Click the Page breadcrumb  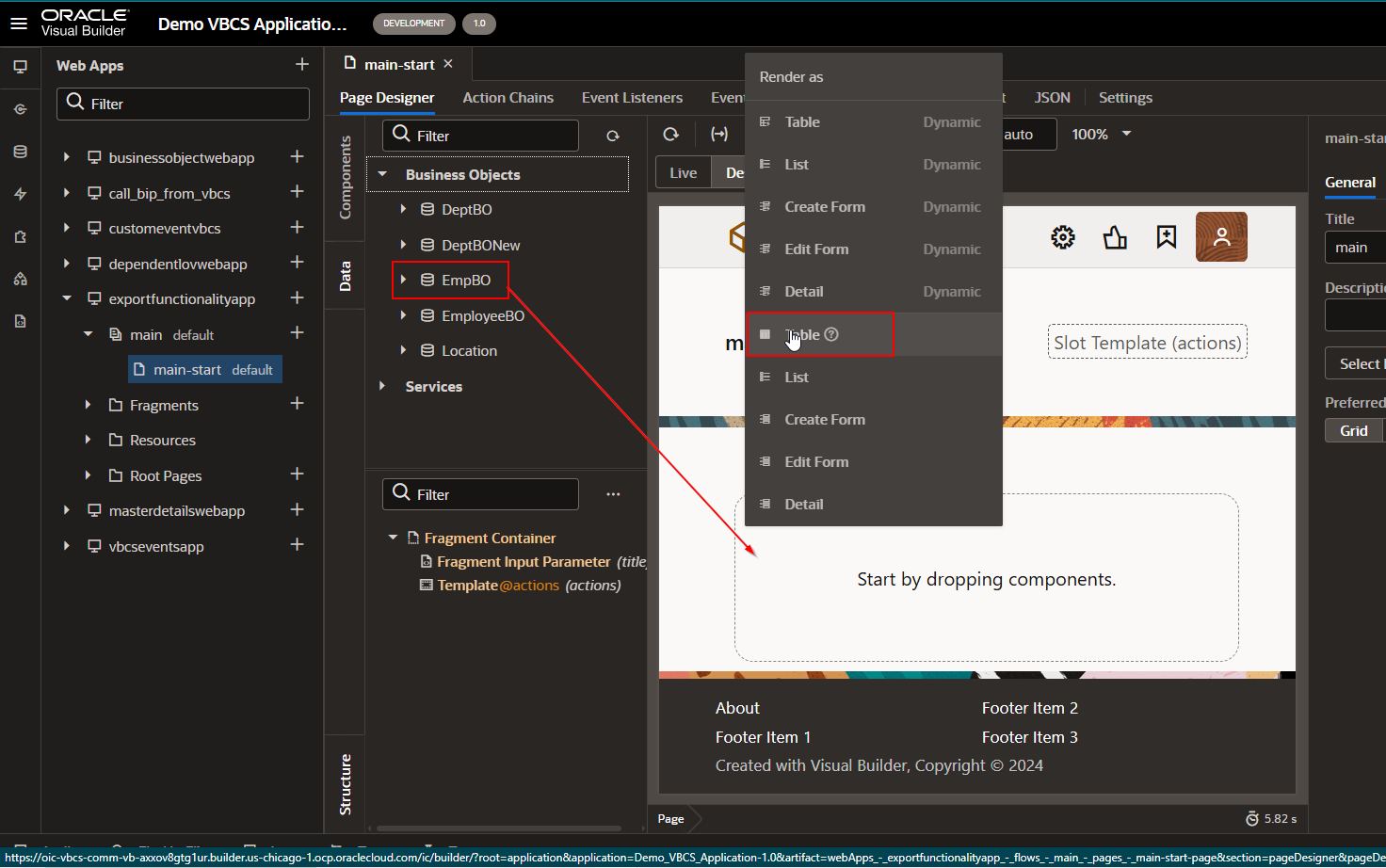pos(670,819)
